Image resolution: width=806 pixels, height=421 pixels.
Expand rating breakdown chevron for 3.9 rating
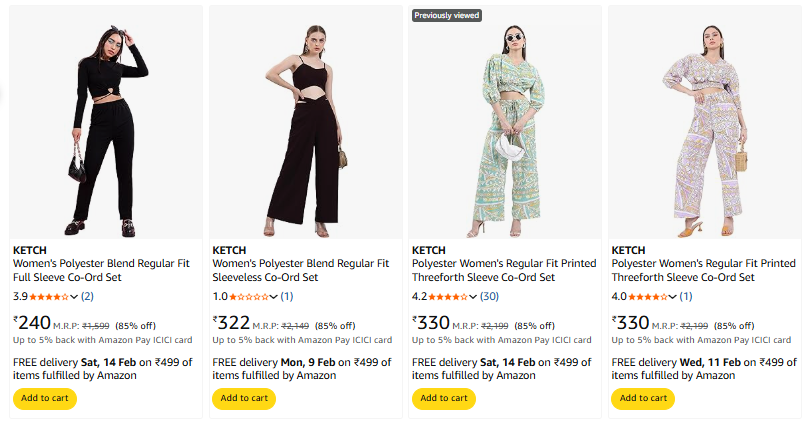click(74, 297)
